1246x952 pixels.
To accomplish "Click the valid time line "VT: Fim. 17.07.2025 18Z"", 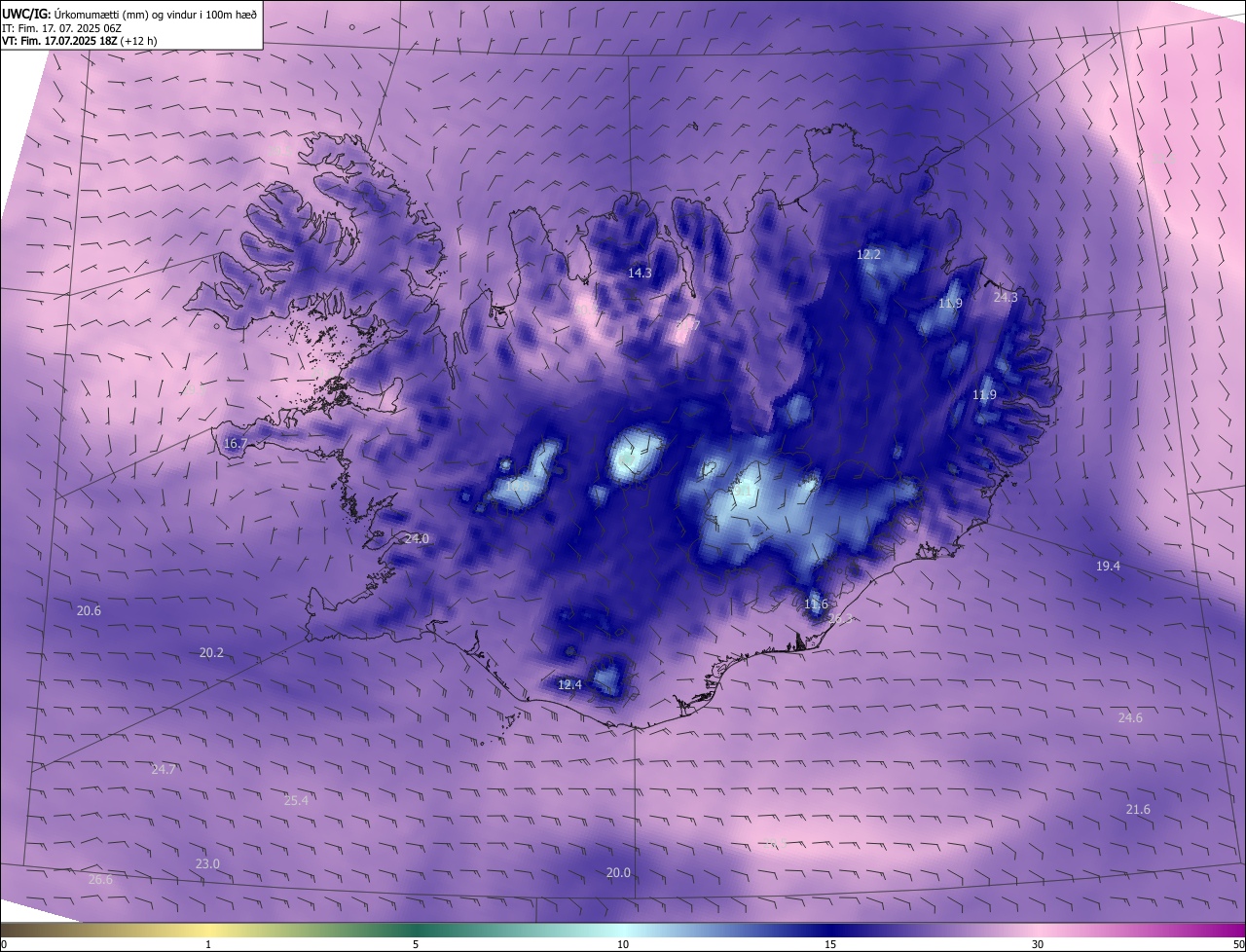I will [58, 41].
